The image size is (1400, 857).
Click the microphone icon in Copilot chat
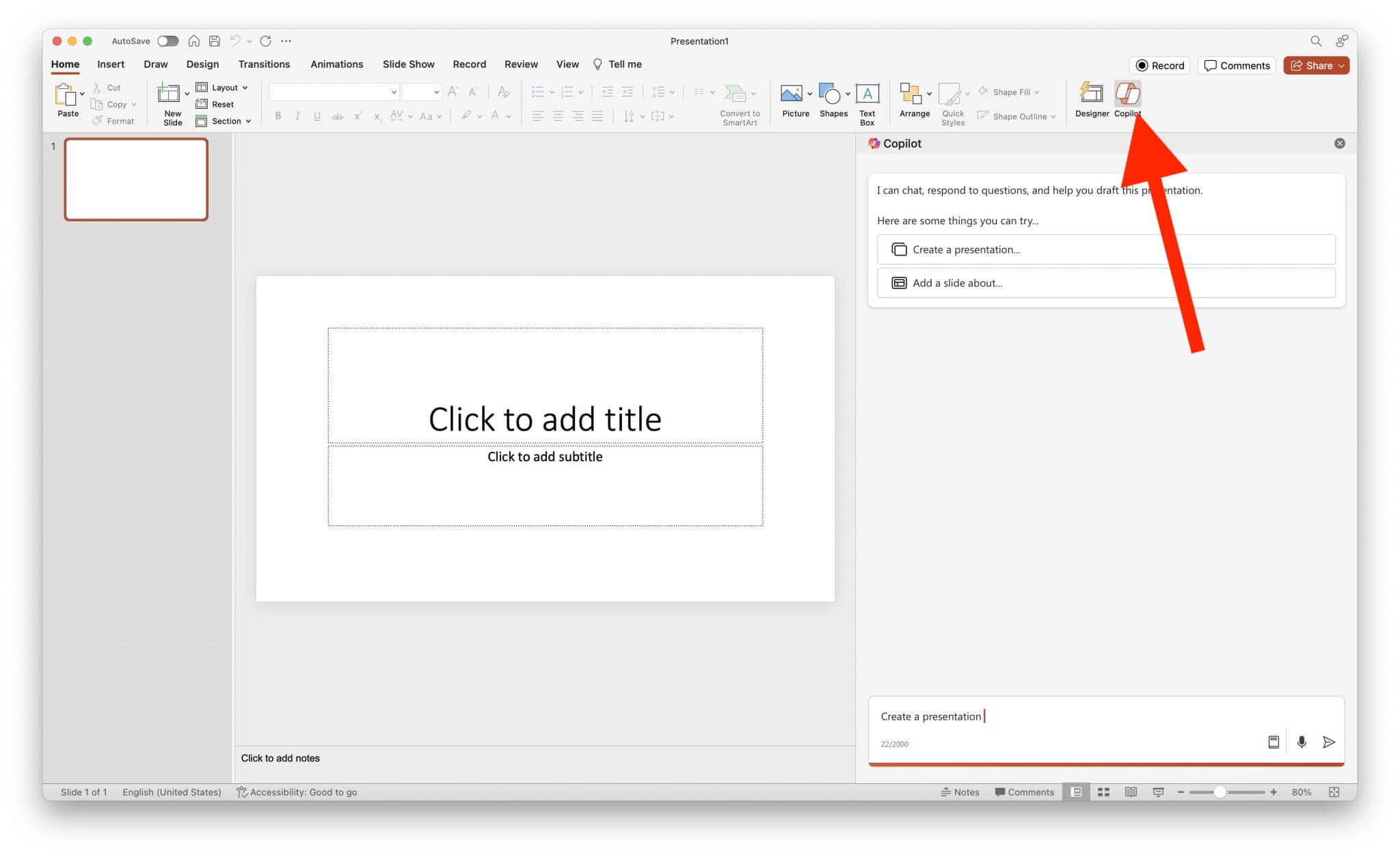tap(1302, 742)
